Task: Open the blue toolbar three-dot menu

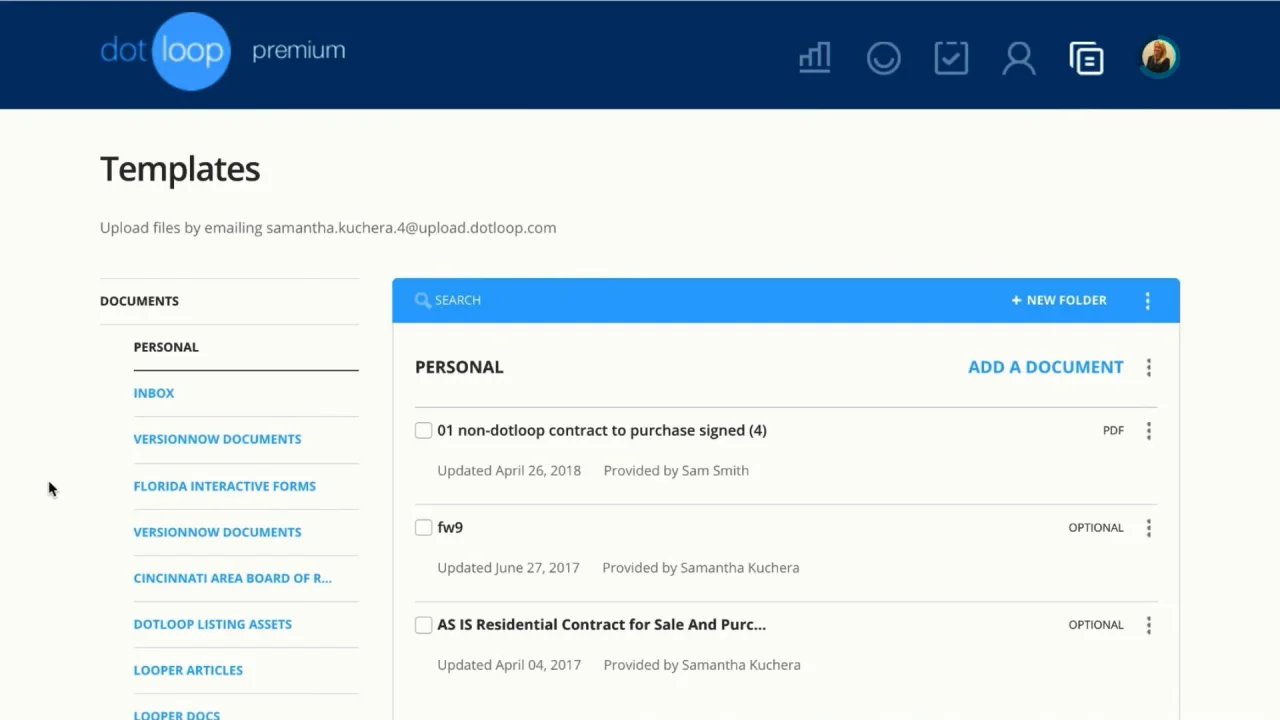Action: pos(1148,300)
